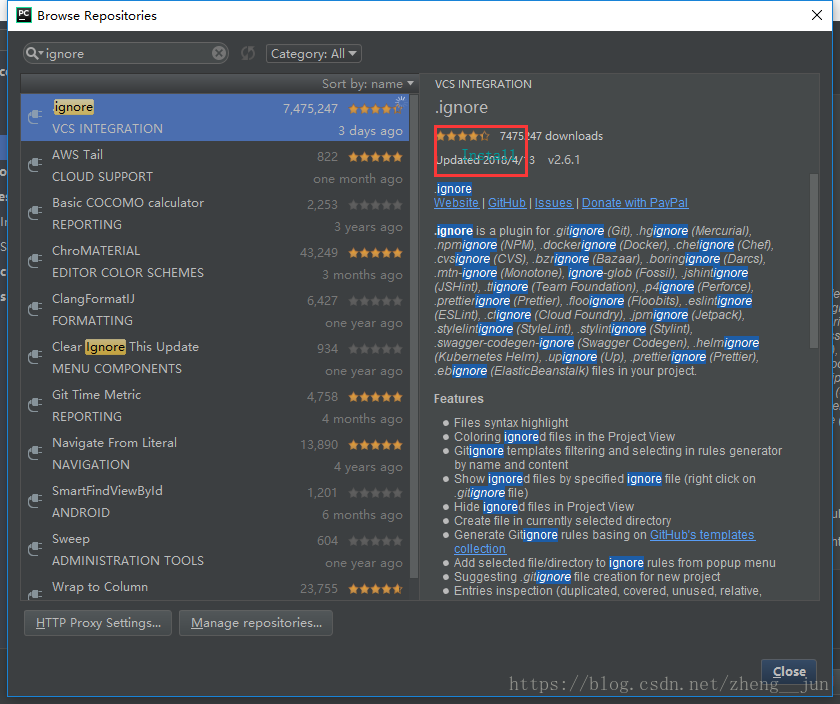
Task: Click the Clear Ignore This Update icon
Action: 35,356
